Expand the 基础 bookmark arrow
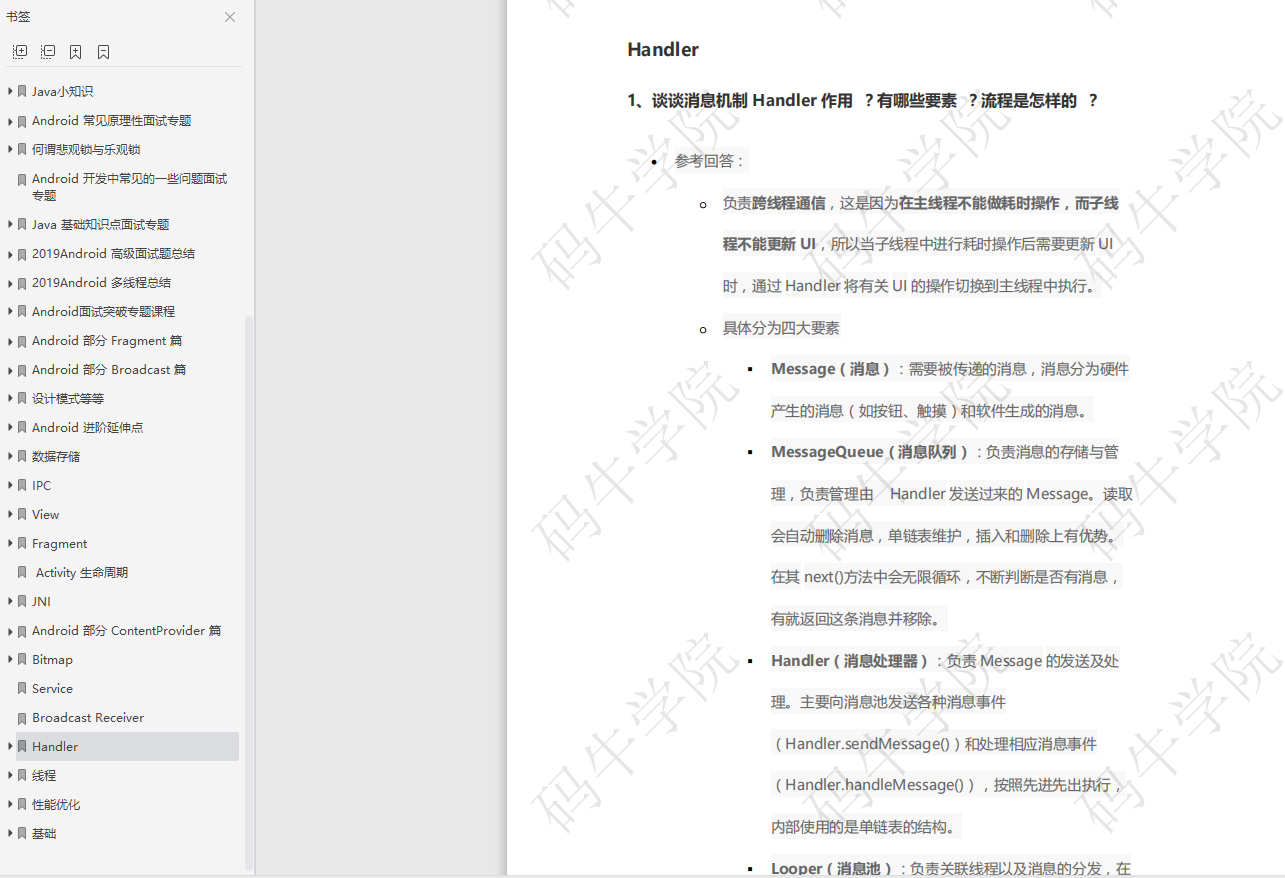The image size is (1285, 878). pyautogui.click(x=10, y=833)
